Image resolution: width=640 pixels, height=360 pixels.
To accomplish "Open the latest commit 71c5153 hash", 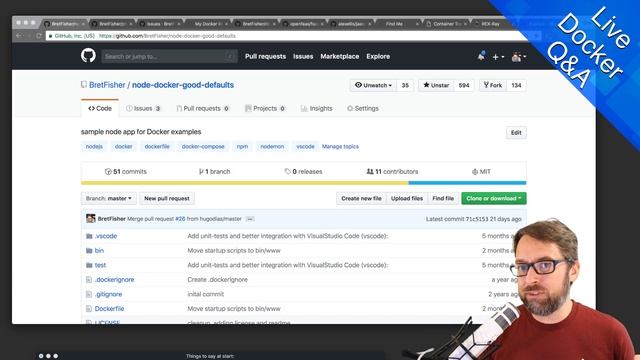I will click(x=477, y=219).
